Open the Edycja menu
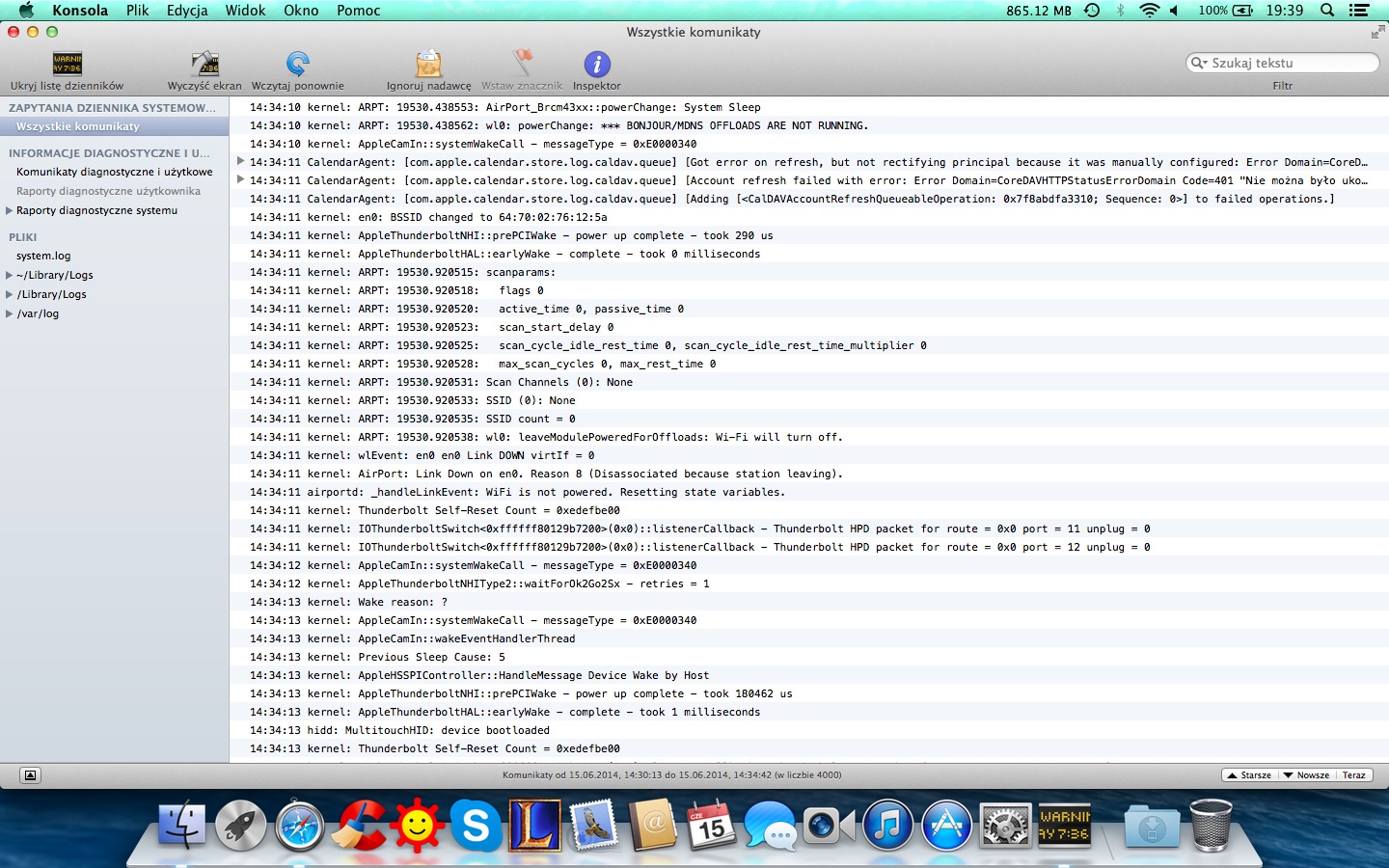1389x868 pixels. click(187, 11)
